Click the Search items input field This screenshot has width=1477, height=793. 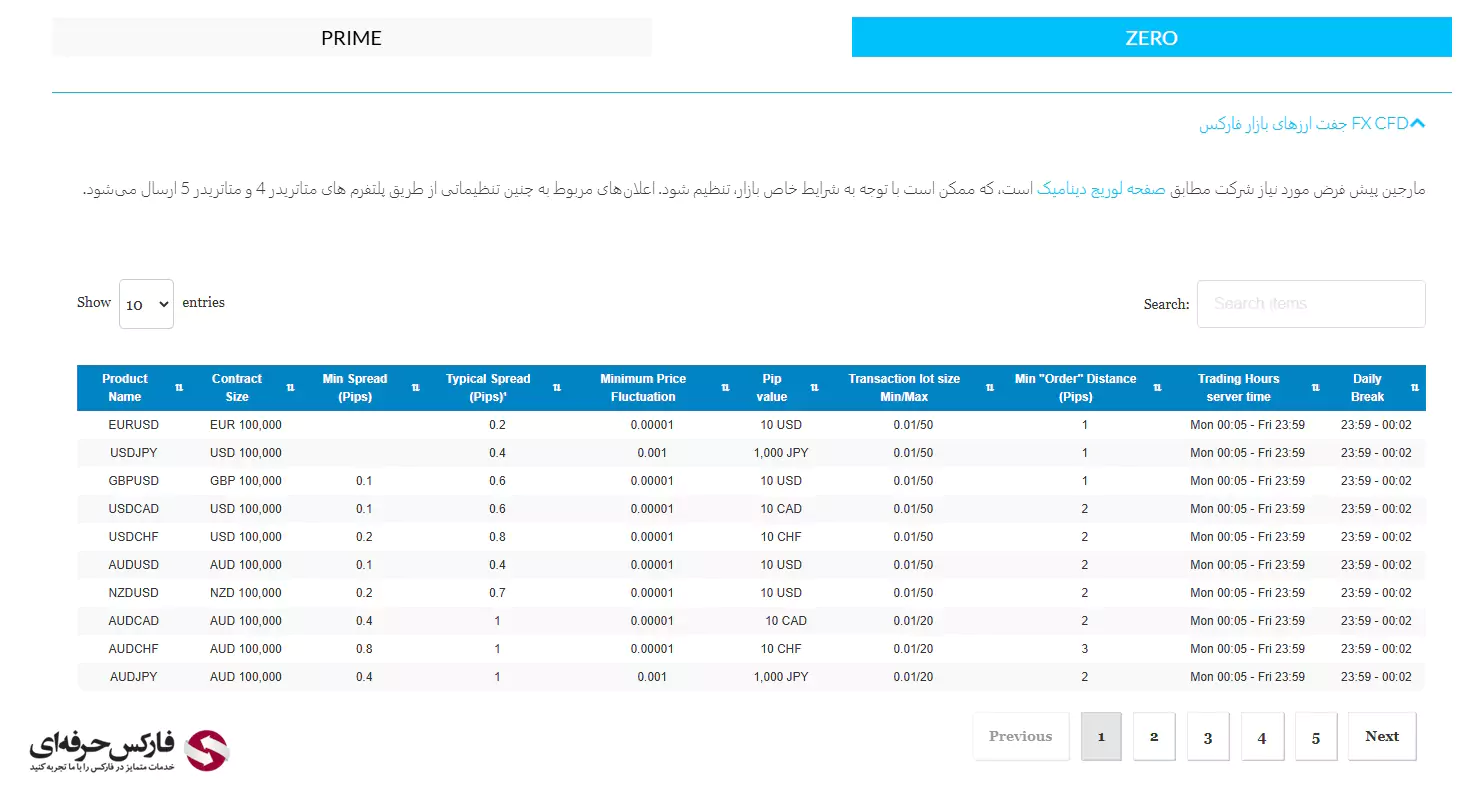(x=1311, y=303)
